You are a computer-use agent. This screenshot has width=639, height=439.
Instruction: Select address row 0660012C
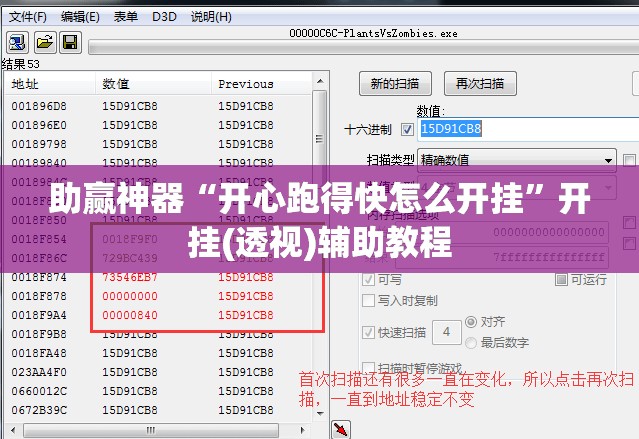point(158,391)
